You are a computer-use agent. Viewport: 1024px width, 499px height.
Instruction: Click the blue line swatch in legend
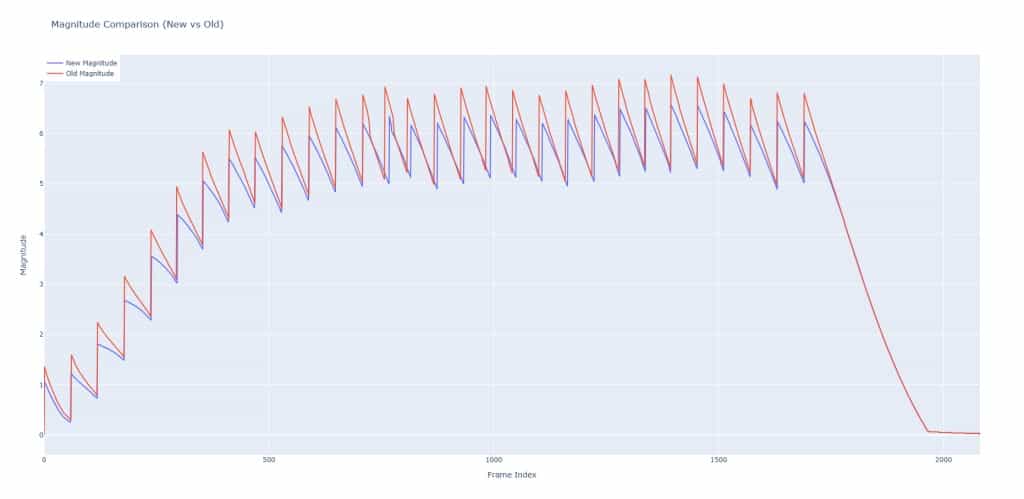[53, 63]
